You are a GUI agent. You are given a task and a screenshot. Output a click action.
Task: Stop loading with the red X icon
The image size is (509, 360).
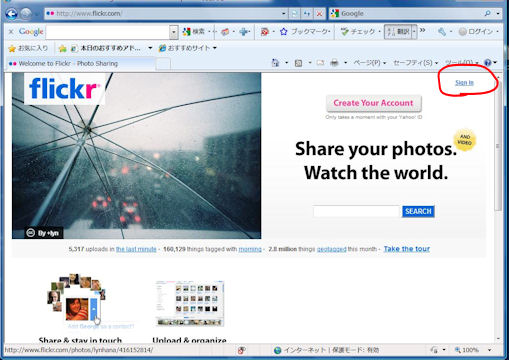pyautogui.click(x=319, y=14)
